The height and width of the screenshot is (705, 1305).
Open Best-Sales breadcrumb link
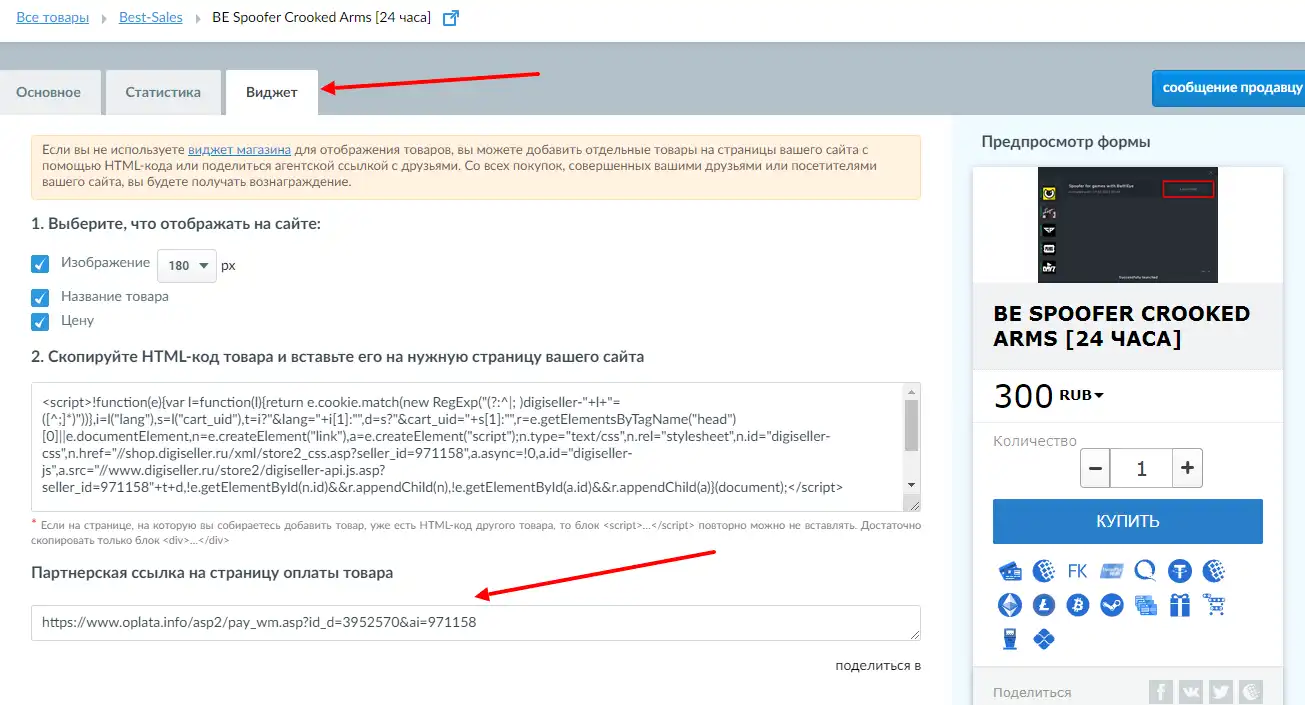pyautogui.click(x=153, y=18)
